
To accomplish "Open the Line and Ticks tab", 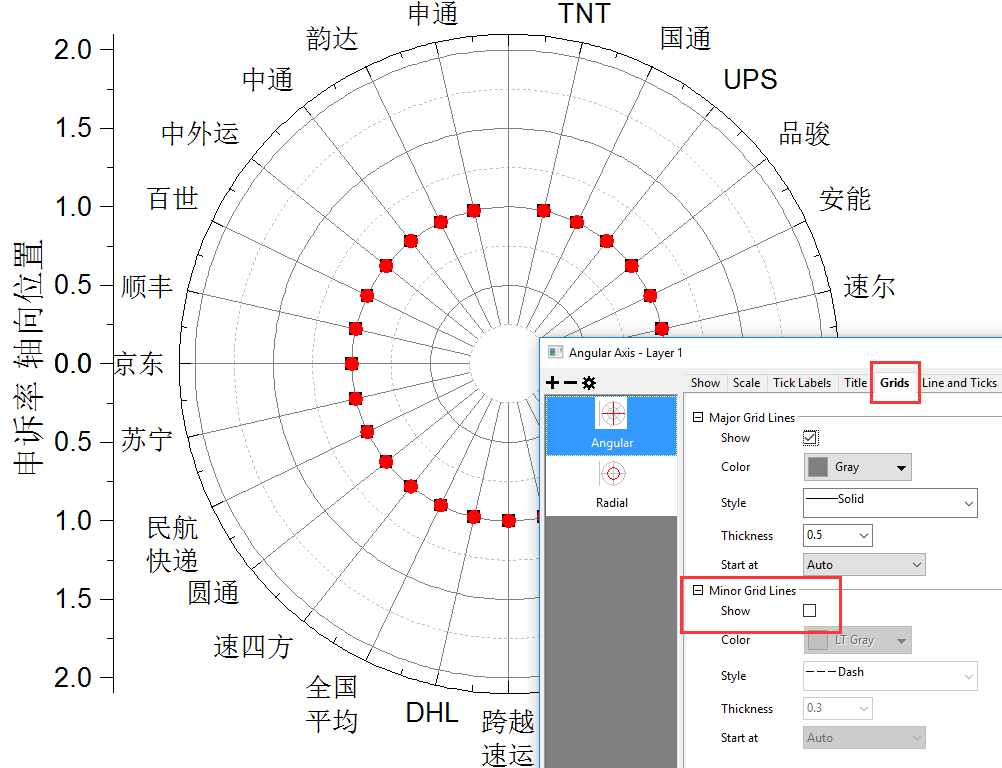I will coord(959,382).
